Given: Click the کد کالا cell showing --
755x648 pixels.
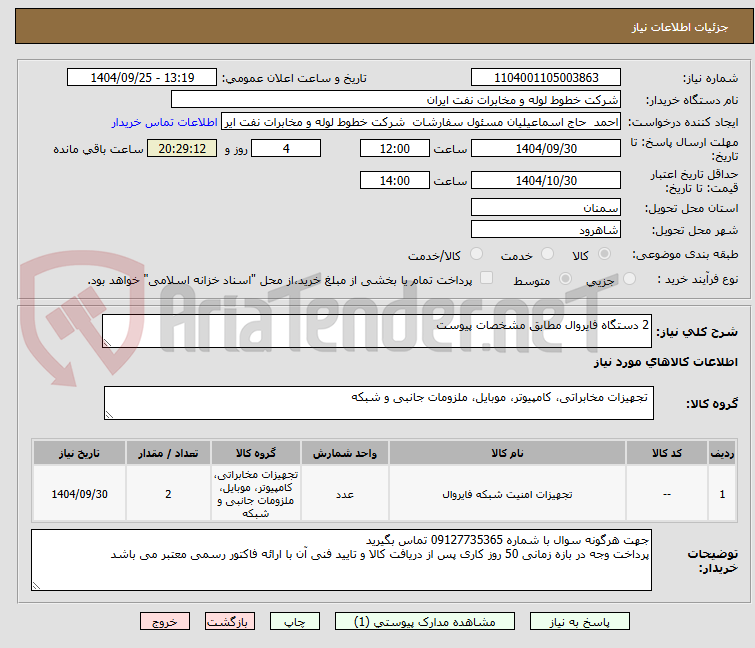Looking at the screenshot, I should click(666, 494).
